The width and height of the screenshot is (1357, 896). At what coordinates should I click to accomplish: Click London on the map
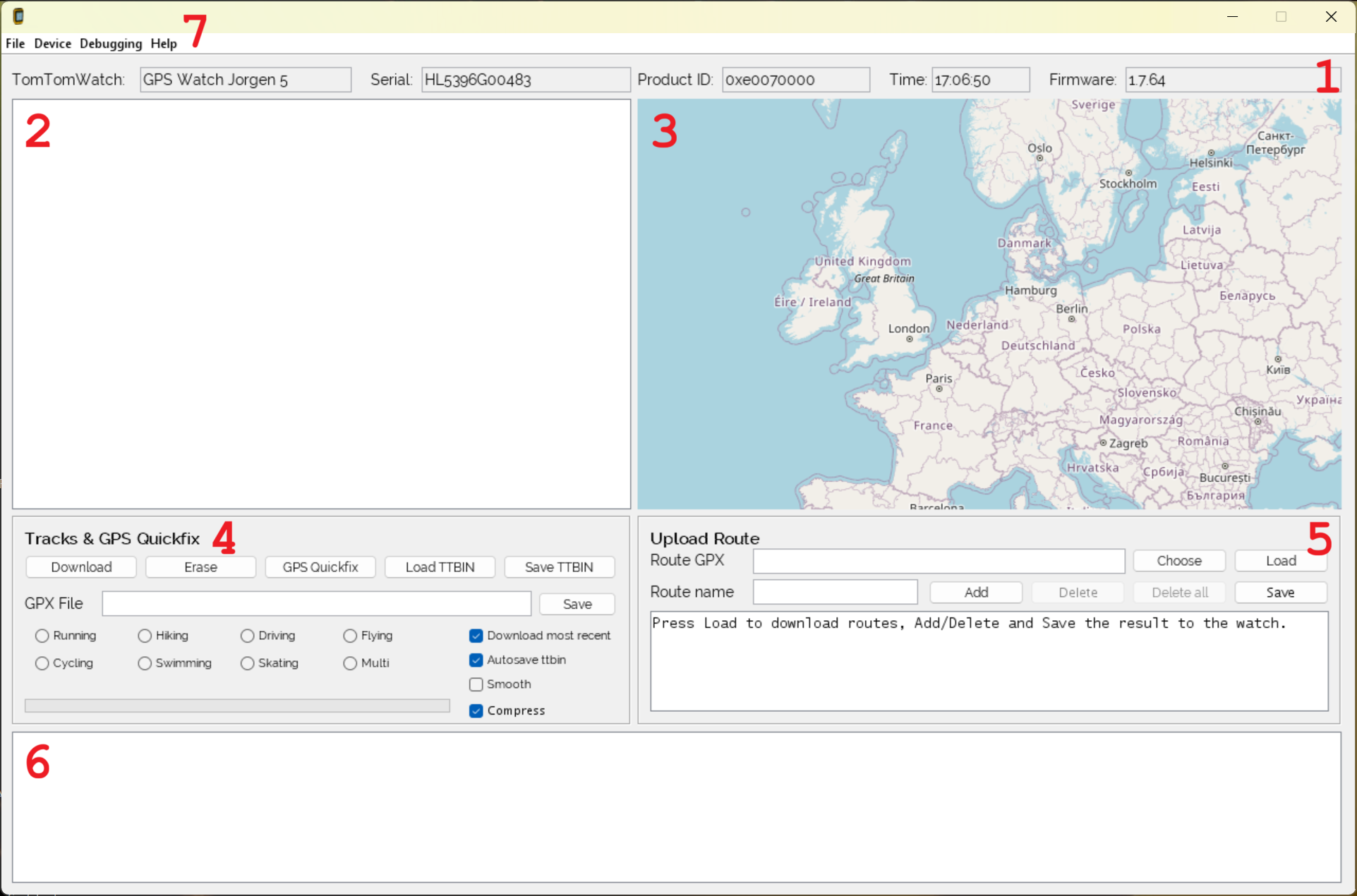pos(909,339)
